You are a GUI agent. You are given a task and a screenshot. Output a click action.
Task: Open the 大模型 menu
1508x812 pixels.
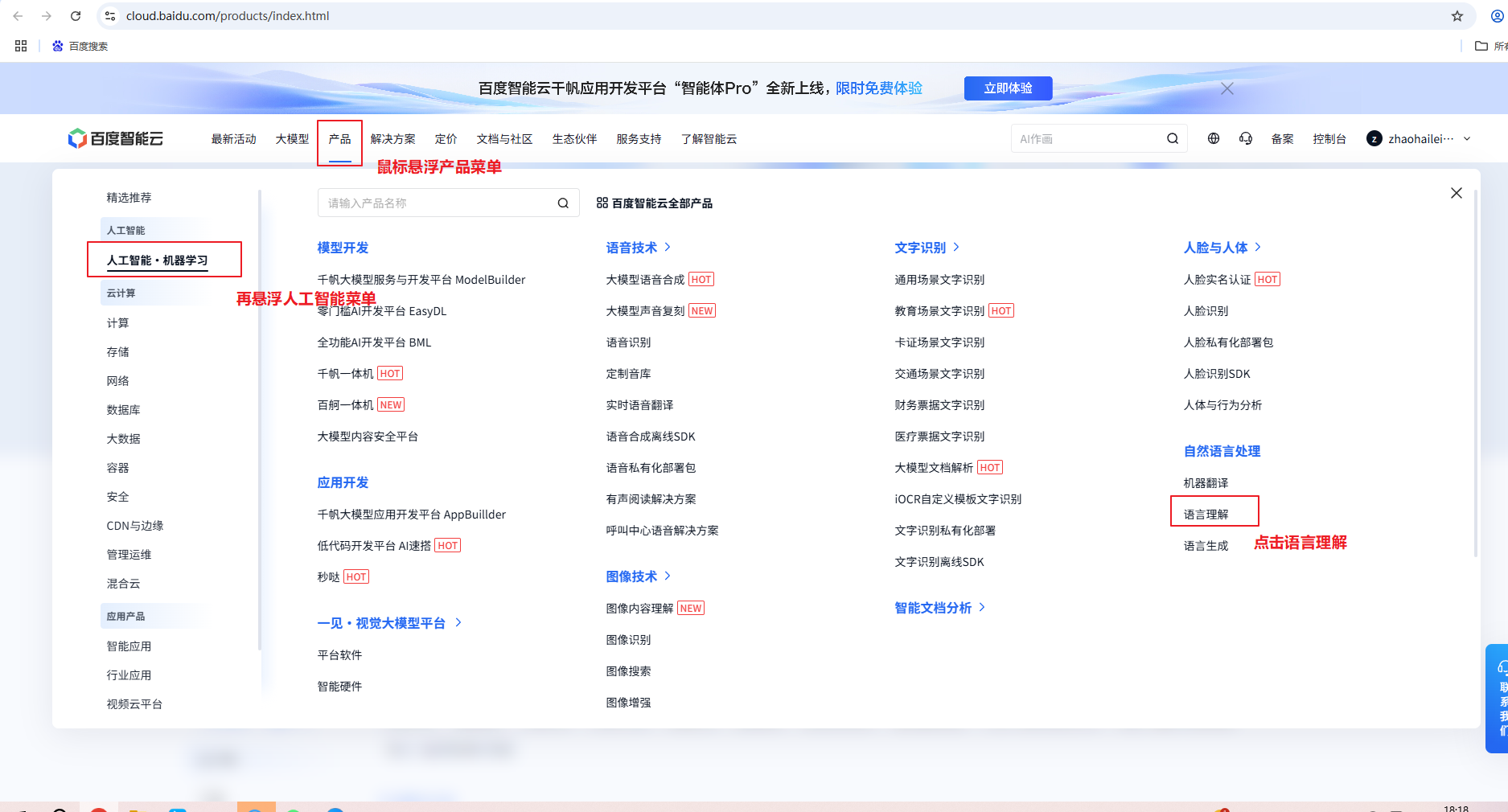(x=292, y=139)
